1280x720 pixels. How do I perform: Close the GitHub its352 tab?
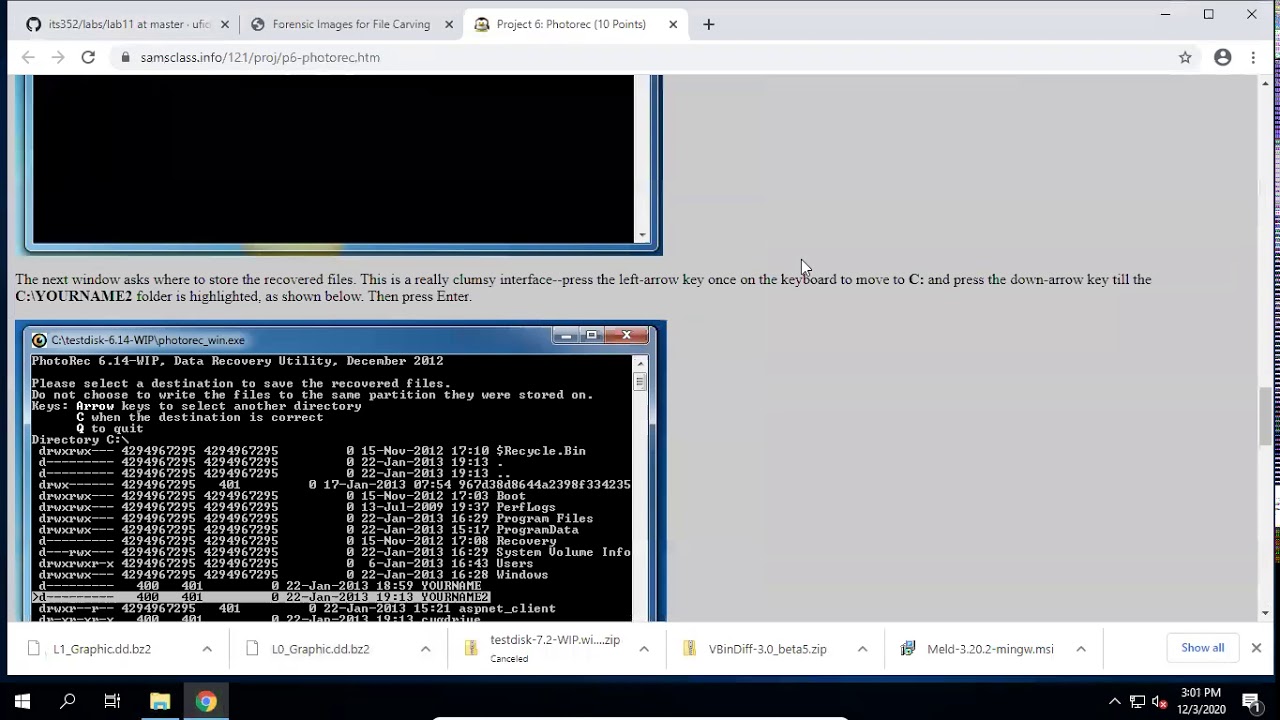click(x=225, y=24)
